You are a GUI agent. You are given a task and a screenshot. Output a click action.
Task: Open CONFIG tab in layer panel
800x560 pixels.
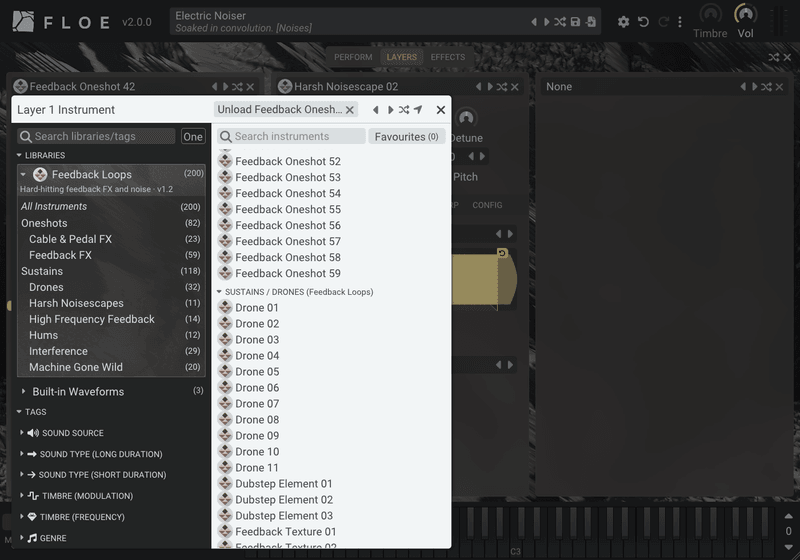(487, 205)
